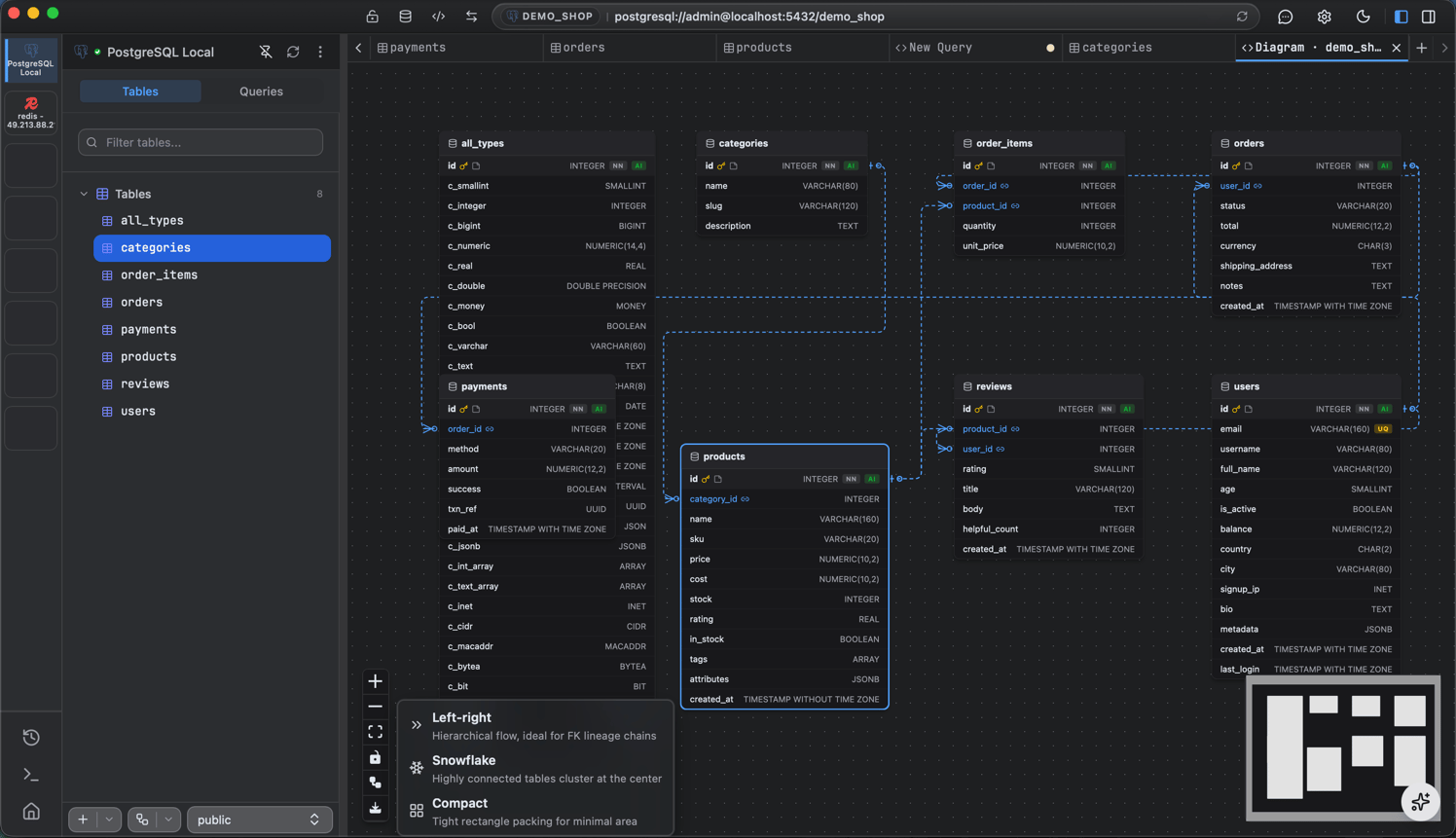Select order_items in the tables list
The image size is (1456, 838).
click(x=212, y=275)
